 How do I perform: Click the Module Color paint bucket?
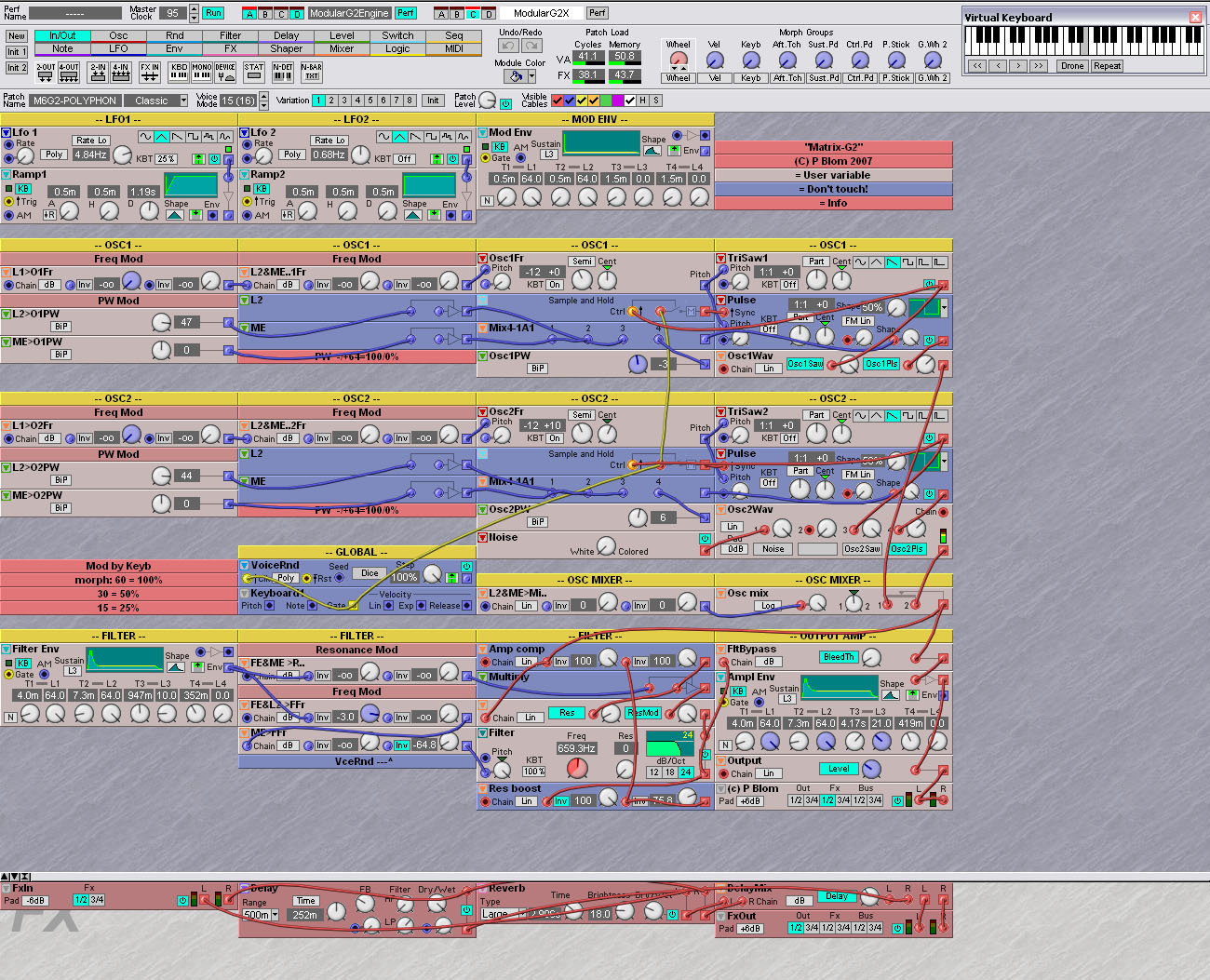[517, 76]
